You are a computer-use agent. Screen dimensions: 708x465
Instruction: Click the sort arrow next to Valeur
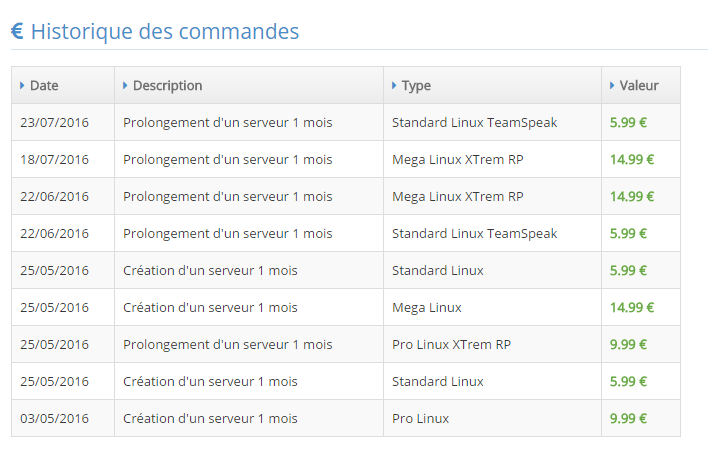coord(612,85)
